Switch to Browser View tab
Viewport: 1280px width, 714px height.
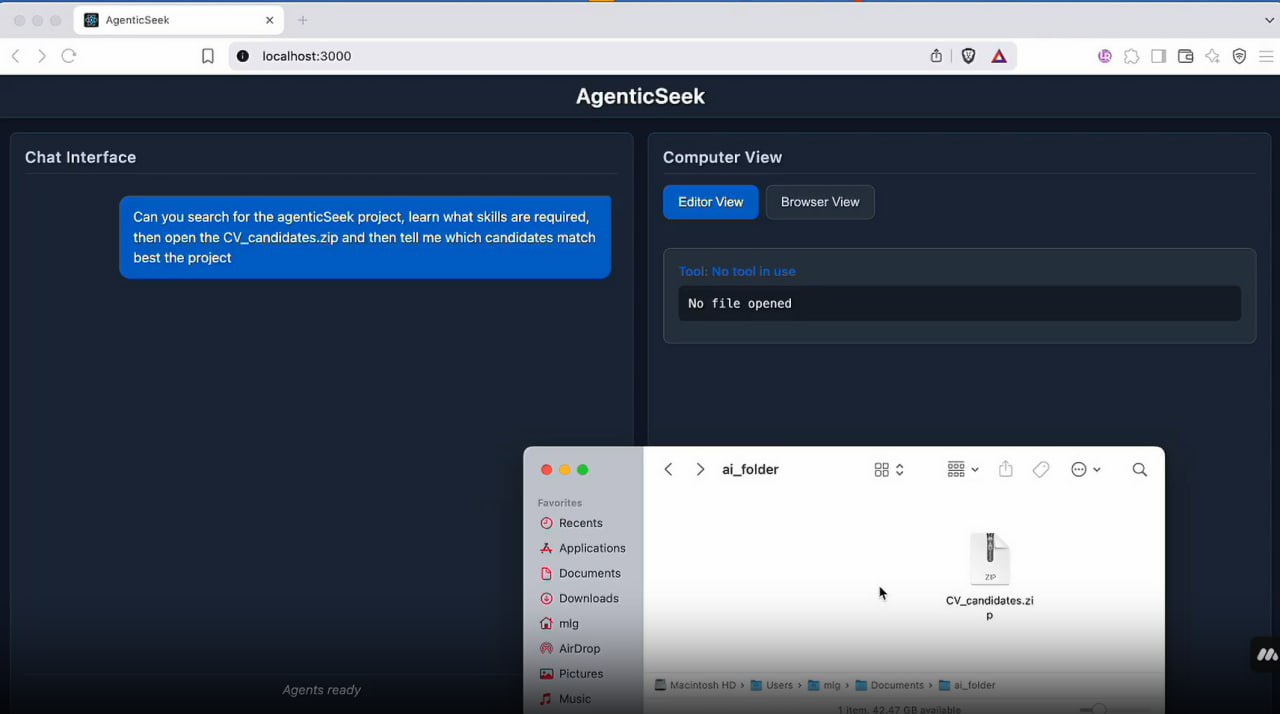click(819, 202)
